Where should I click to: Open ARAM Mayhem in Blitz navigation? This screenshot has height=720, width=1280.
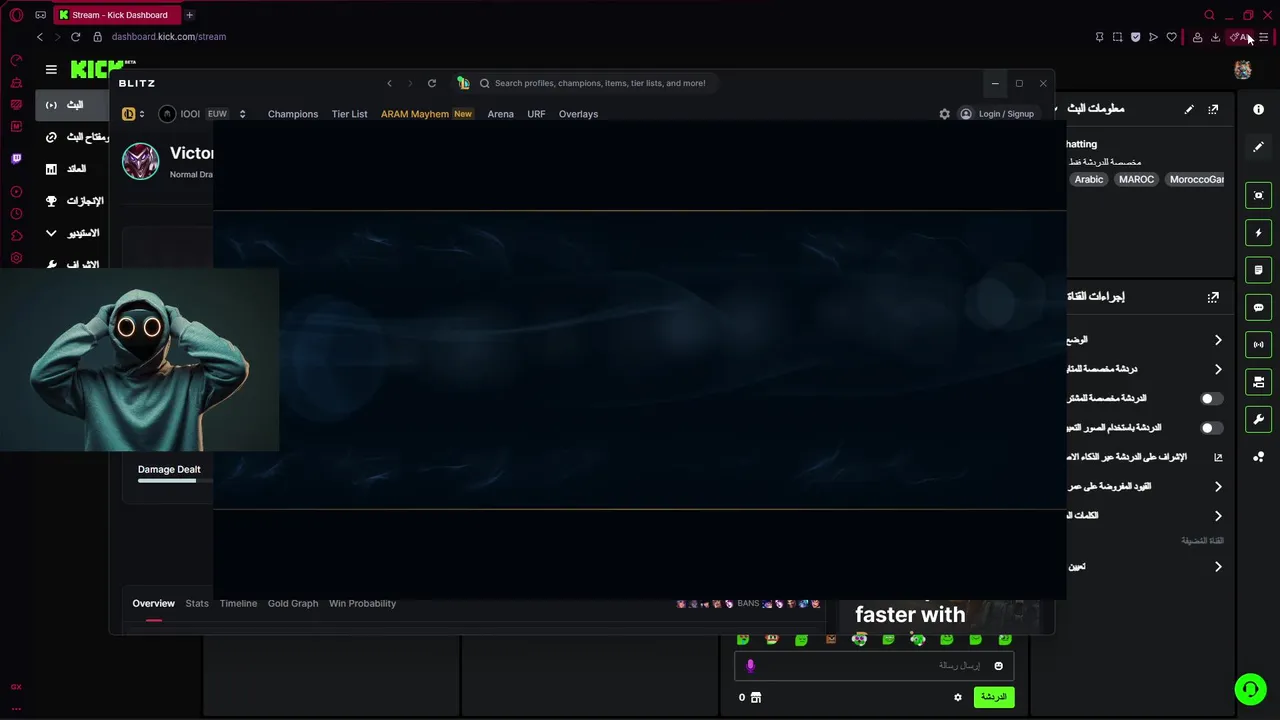pos(427,114)
